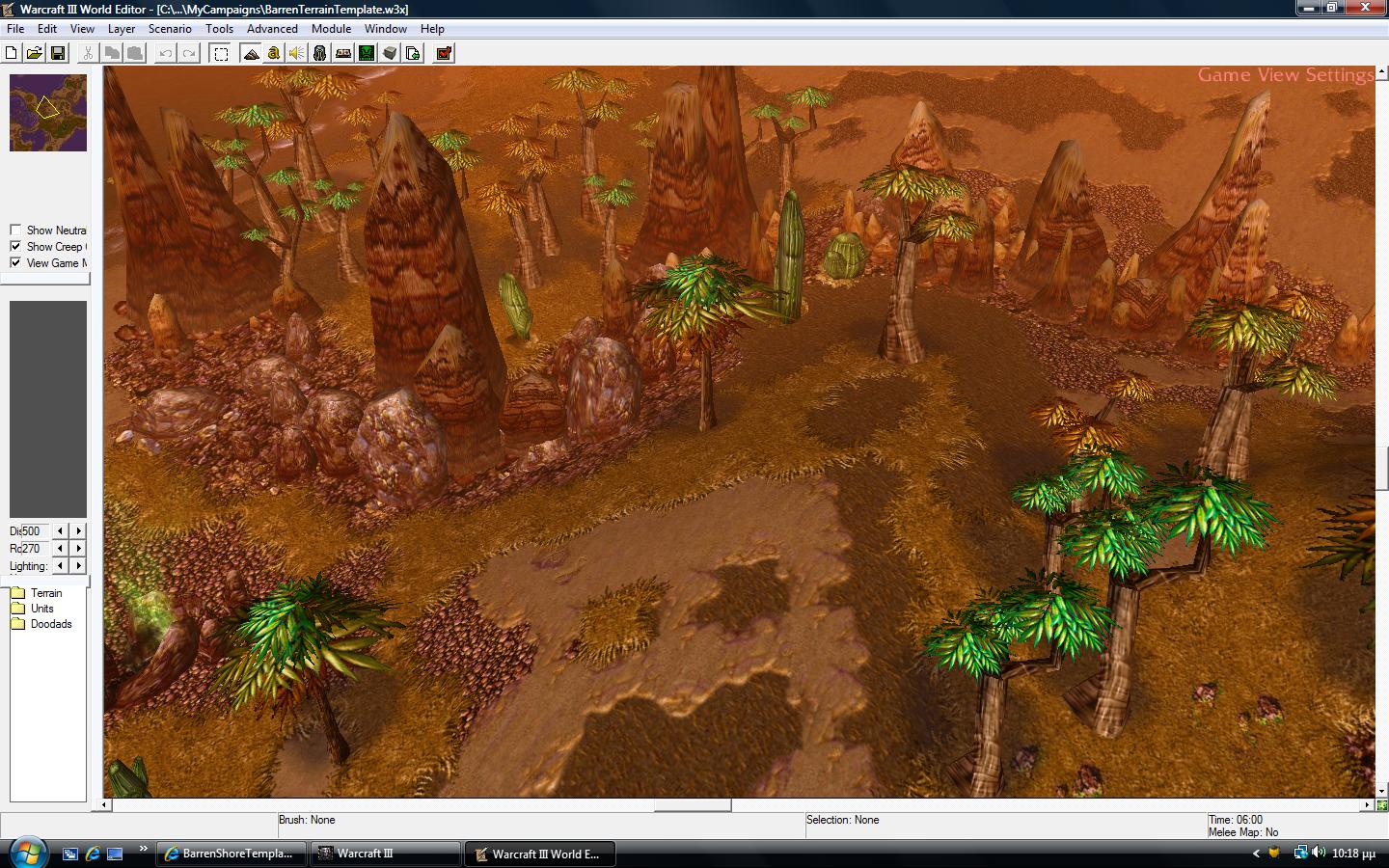Save the map with the floppy disk icon
Viewport: 1389px width, 868px height.
(x=58, y=53)
